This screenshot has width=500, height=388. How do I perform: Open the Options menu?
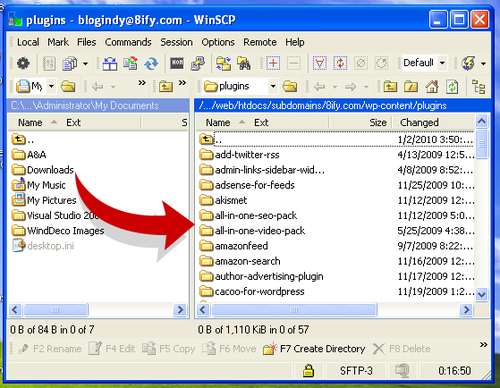[218, 42]
